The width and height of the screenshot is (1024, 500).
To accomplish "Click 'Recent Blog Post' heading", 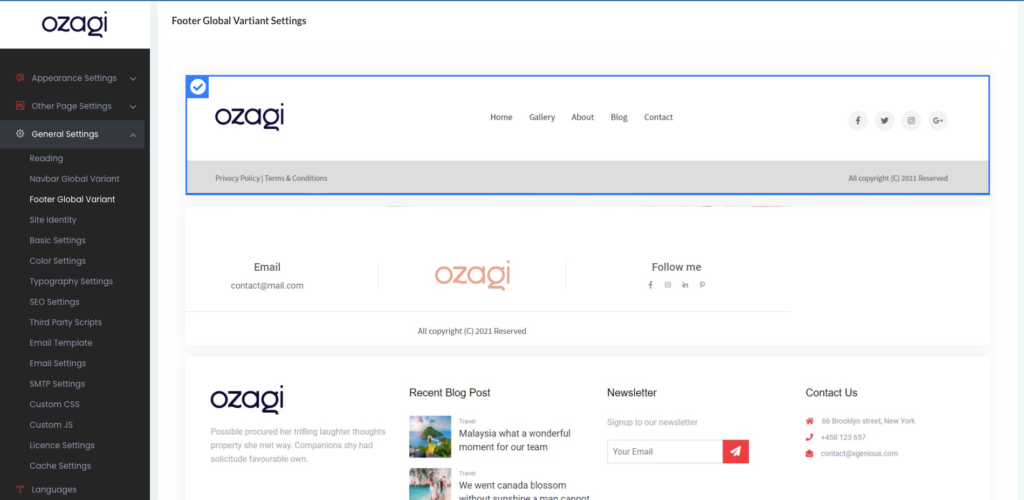I will tap(449, 393).
